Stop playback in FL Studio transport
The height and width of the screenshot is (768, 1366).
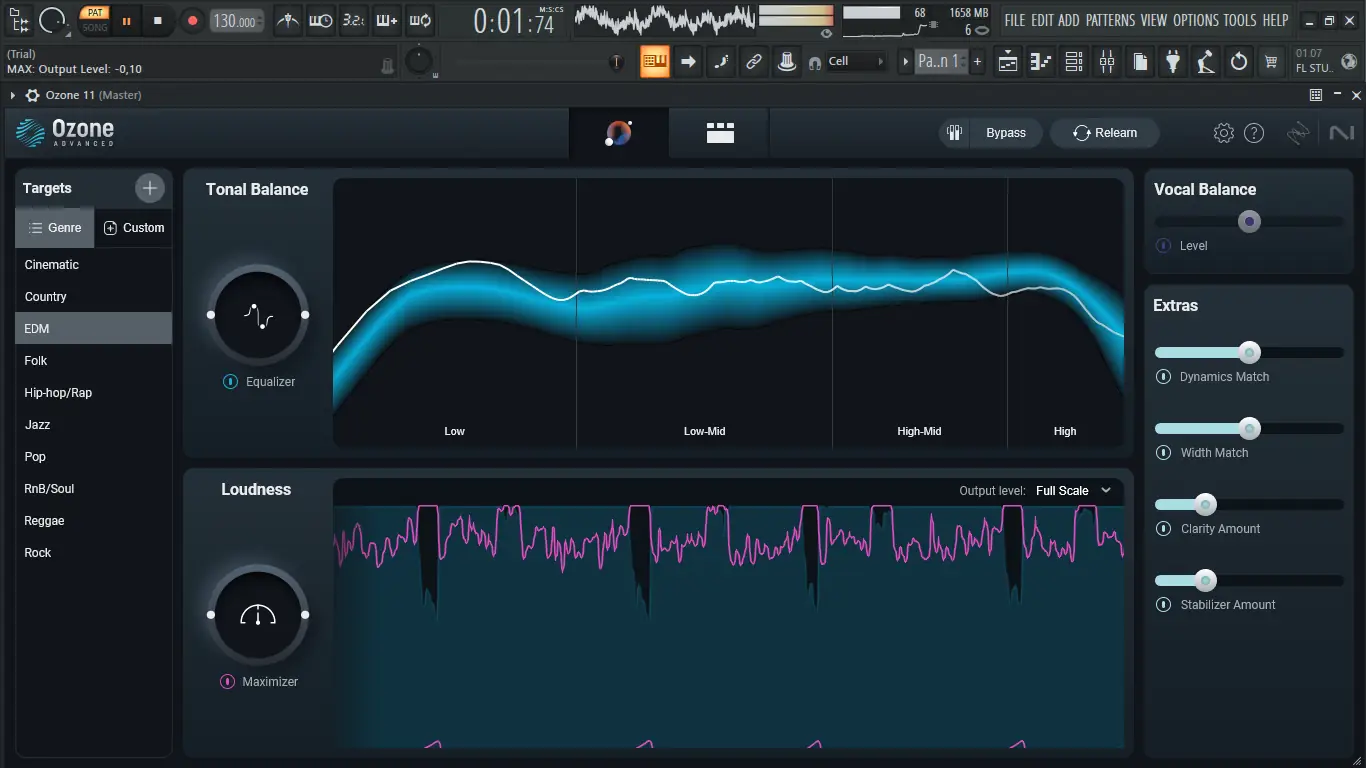click(x=158, y=20)
